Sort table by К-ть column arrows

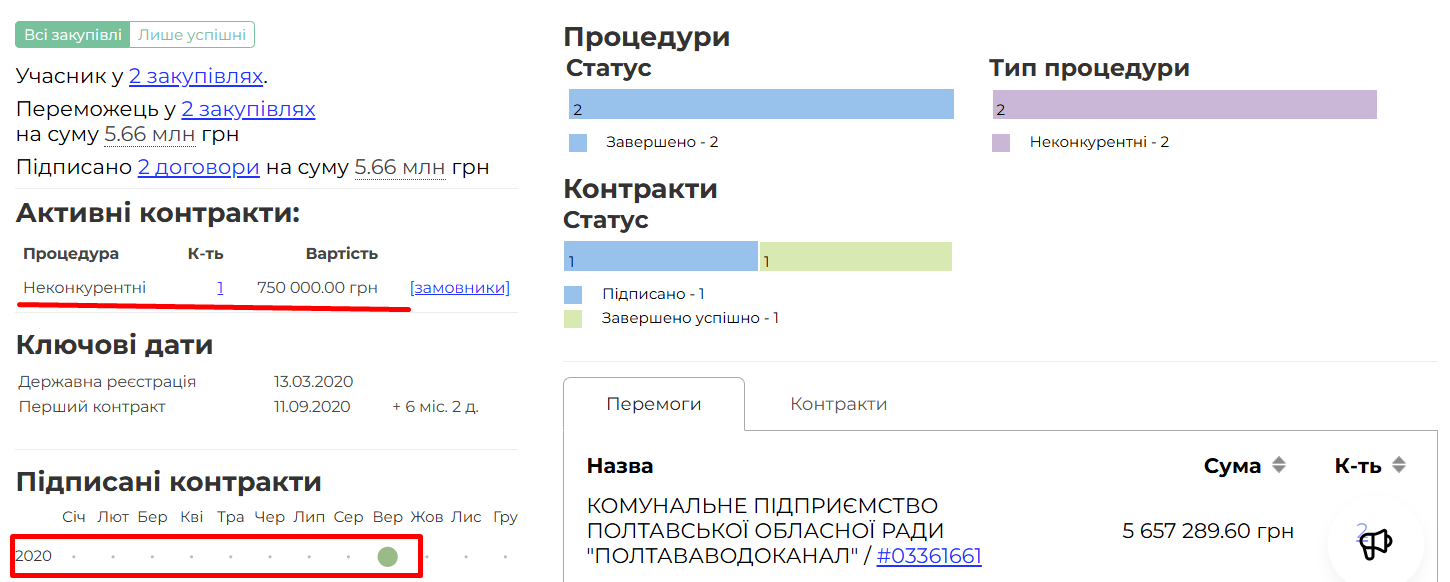pos(1399,465)
